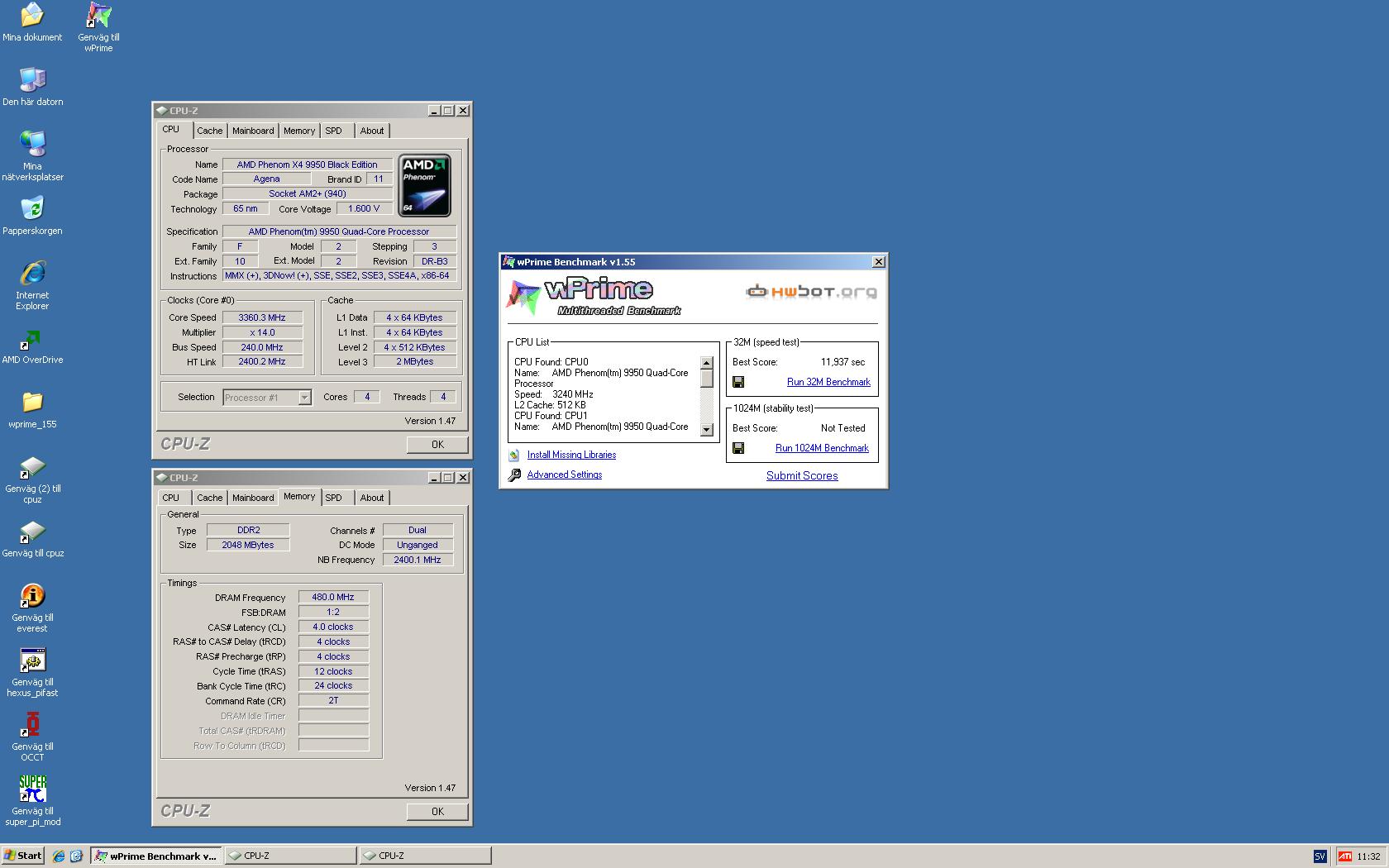Click the Run 1024M Benchmark link
The image size is (1389, 868).
[x=822, y=448]
